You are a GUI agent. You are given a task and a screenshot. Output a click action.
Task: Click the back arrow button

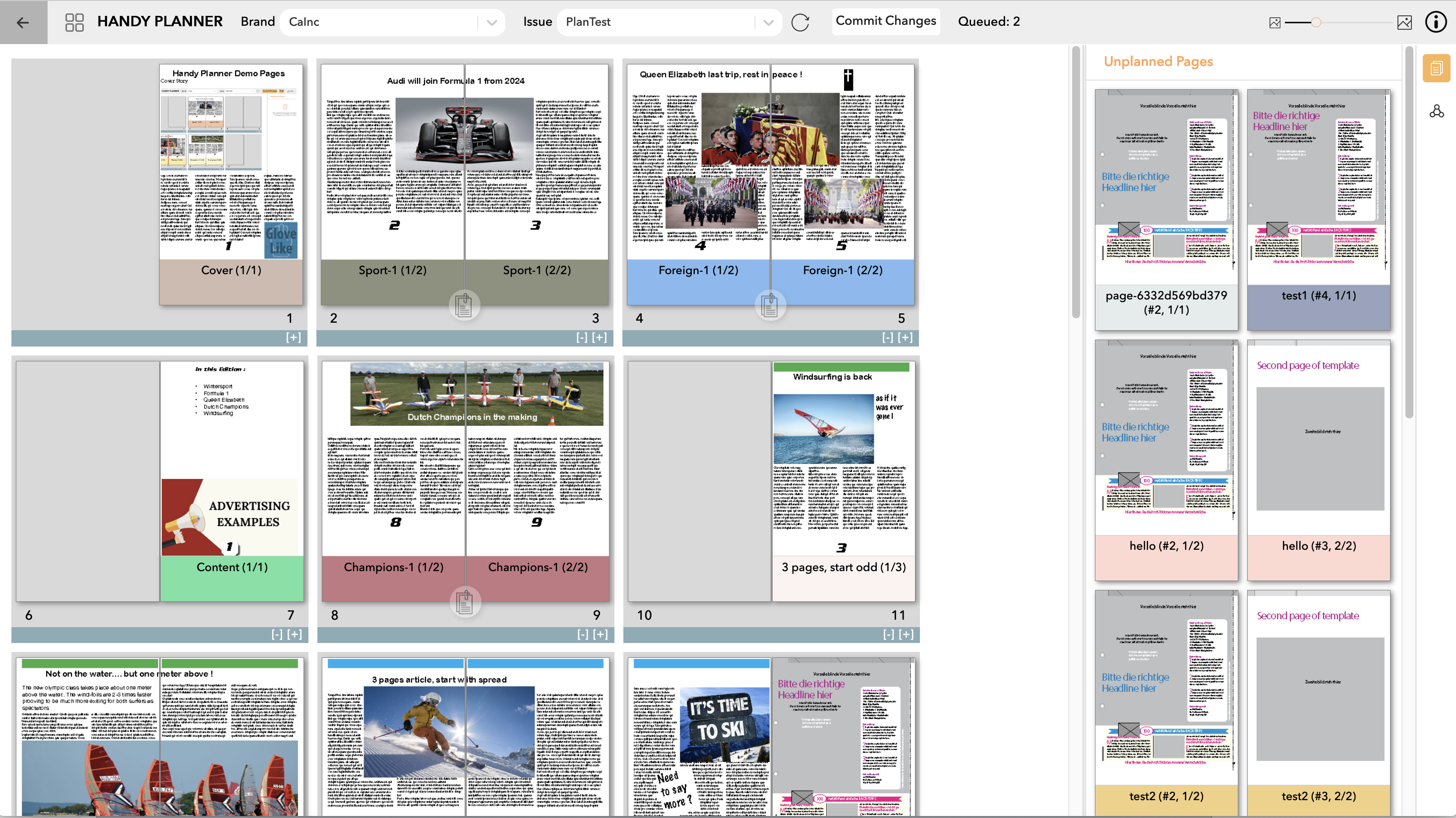tap(23, 22)
